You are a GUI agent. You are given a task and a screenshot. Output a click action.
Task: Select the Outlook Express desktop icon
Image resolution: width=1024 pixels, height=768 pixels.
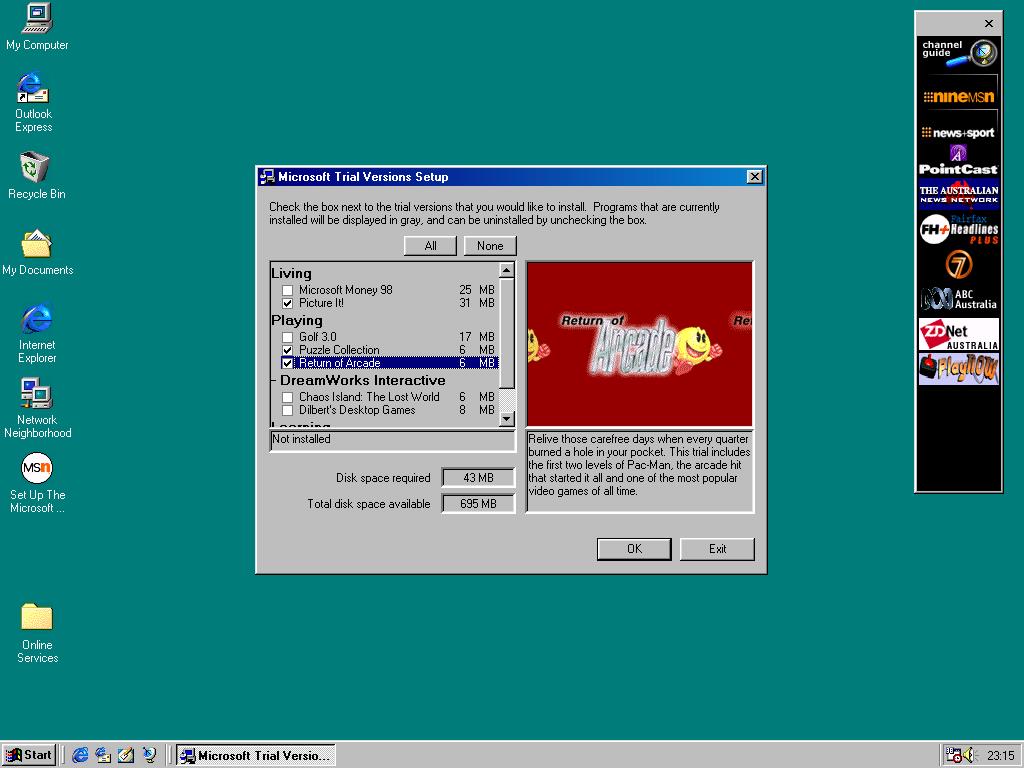coord(33,103)
